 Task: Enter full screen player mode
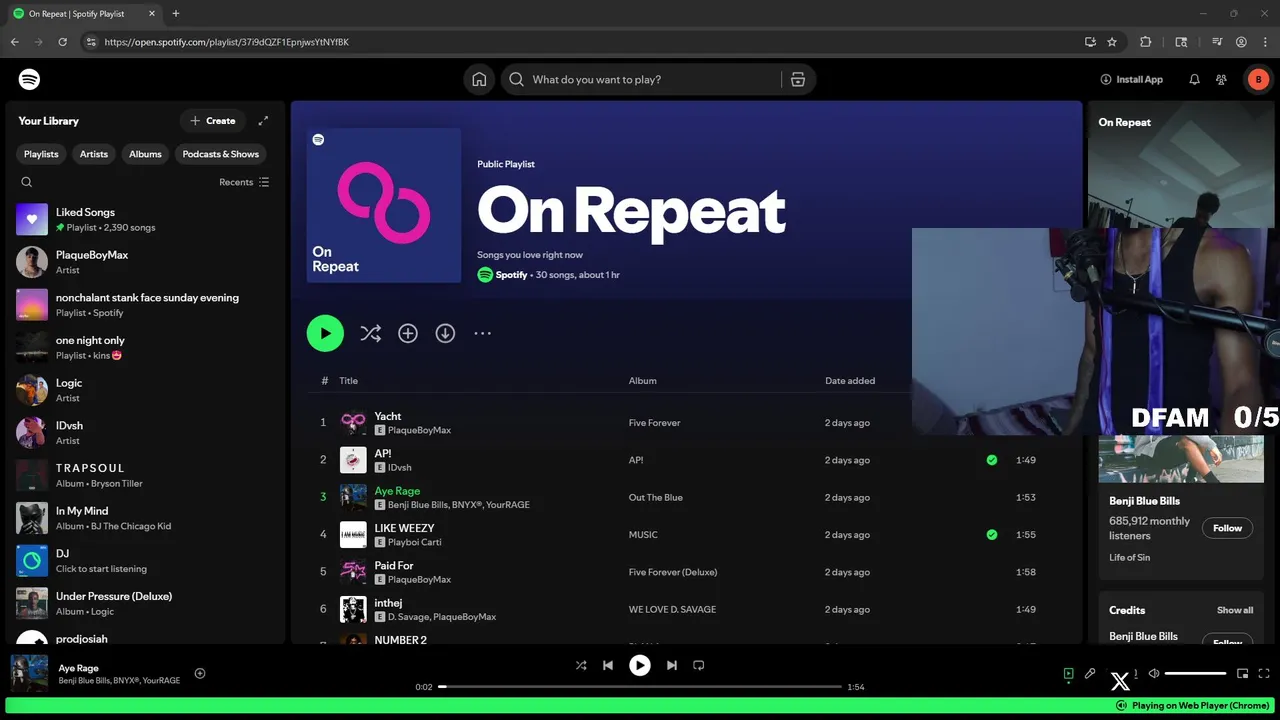[1265, 674]
